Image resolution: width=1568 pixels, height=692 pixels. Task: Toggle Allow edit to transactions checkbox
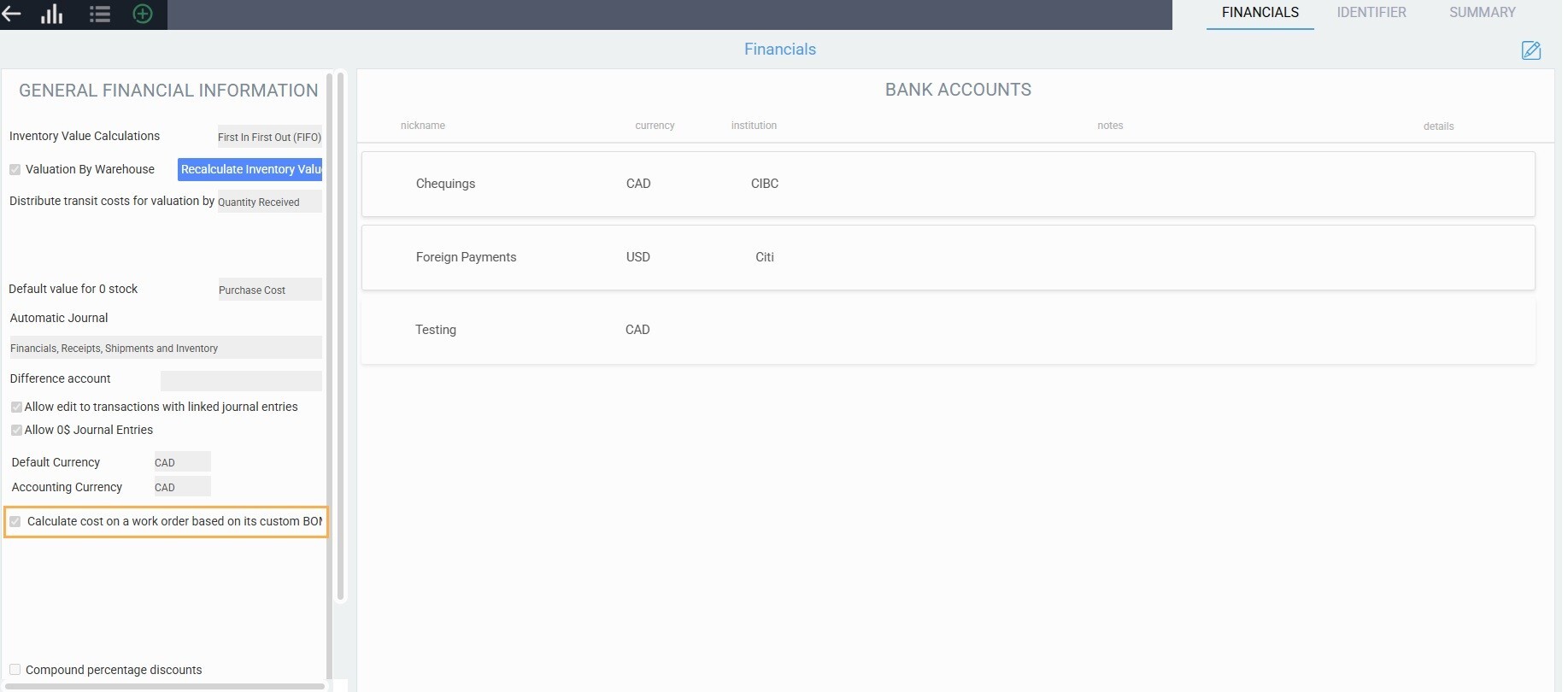(x=16, y=408)
